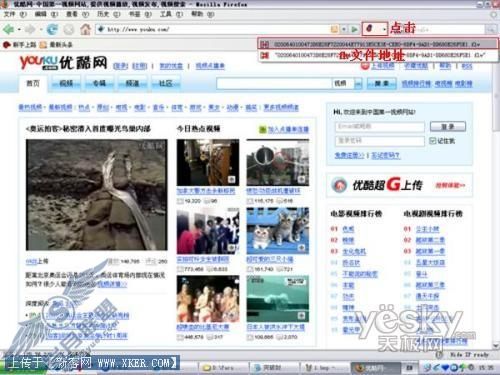Click the red flv-sniffer extension icon
This screenshot has width=500, height=375.
pyautogui.click(x=369, y=29)
